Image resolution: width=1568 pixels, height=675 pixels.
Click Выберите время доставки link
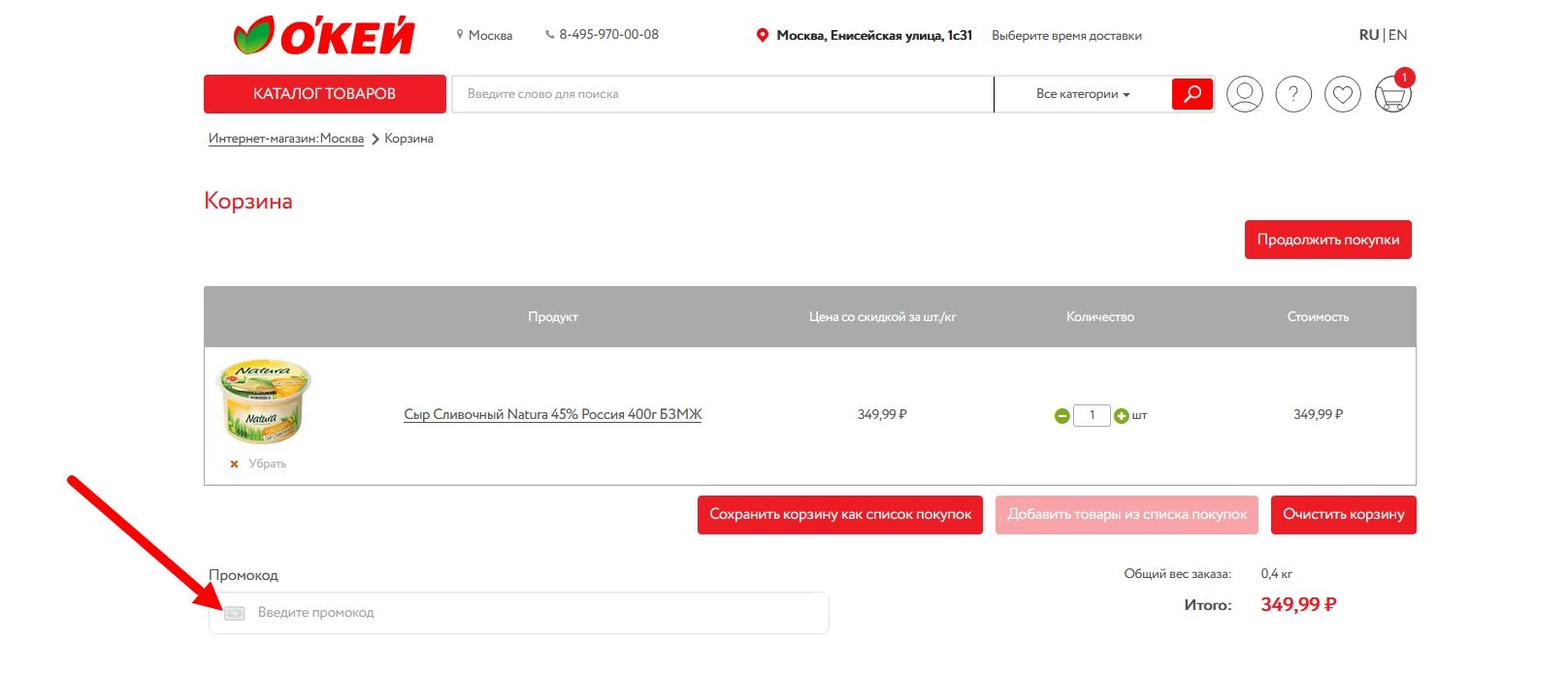tap(1066, 36)
